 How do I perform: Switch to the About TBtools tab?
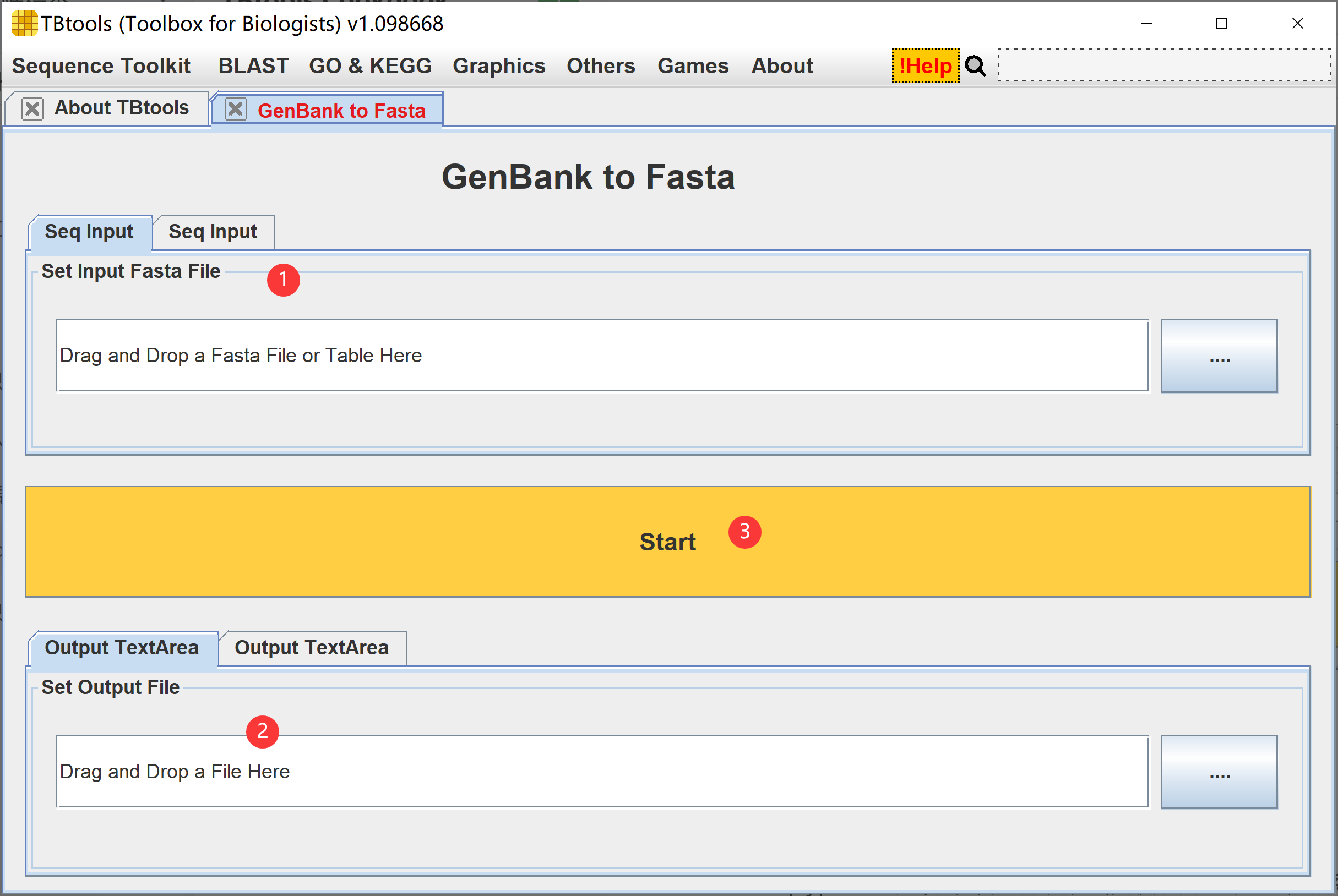pyautogui.click(x=121, y=108)
